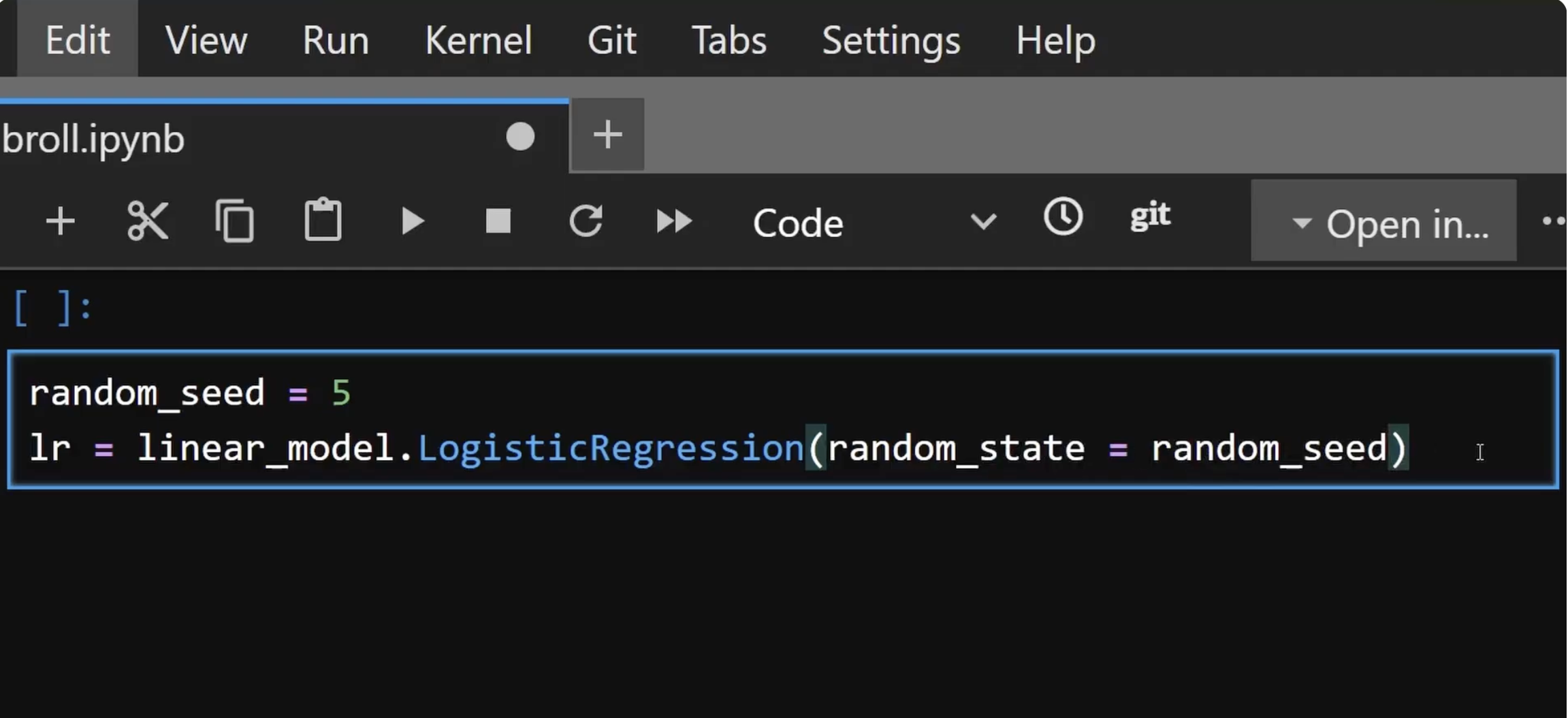Expand the Open in... dropdown
The image size is (1568, 718).
[1383, 221]
